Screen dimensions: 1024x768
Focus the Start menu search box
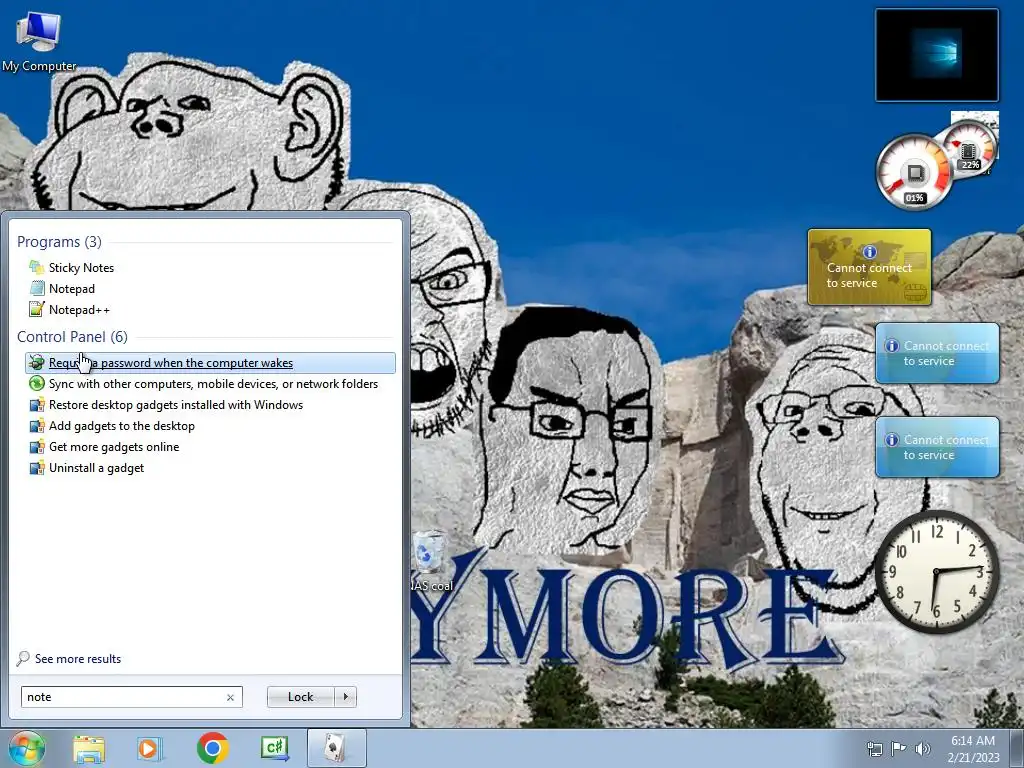point(123,697)
